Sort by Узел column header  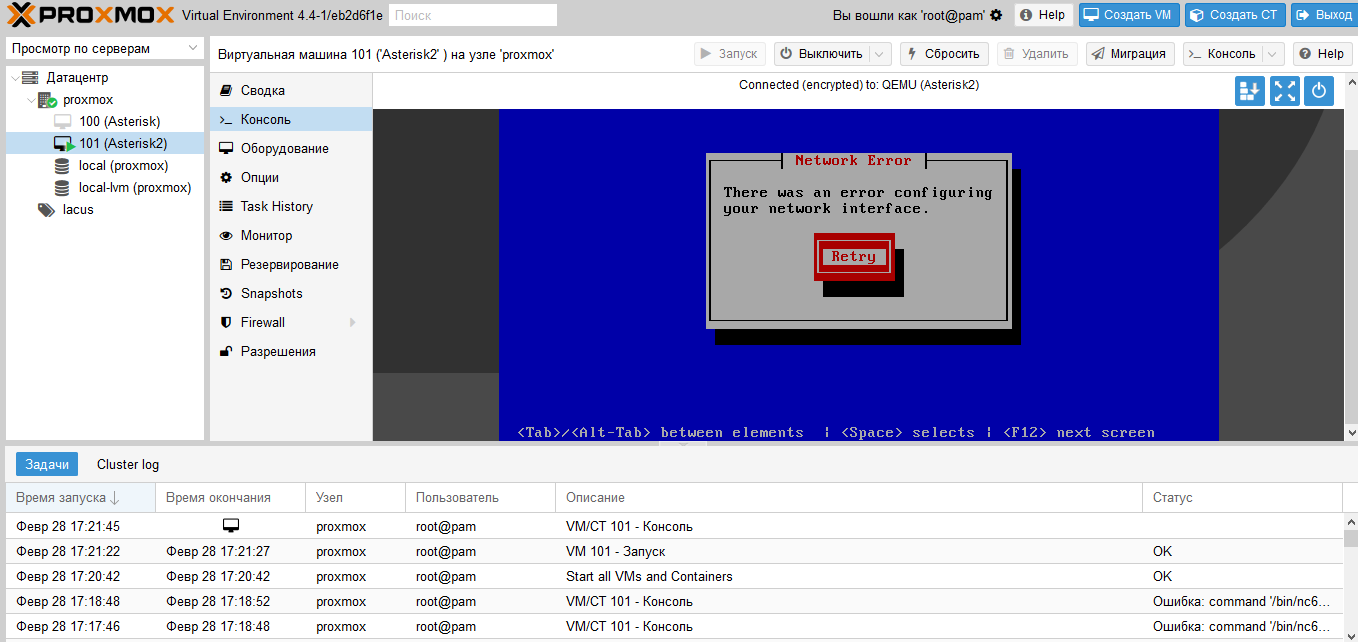point(355,497)
